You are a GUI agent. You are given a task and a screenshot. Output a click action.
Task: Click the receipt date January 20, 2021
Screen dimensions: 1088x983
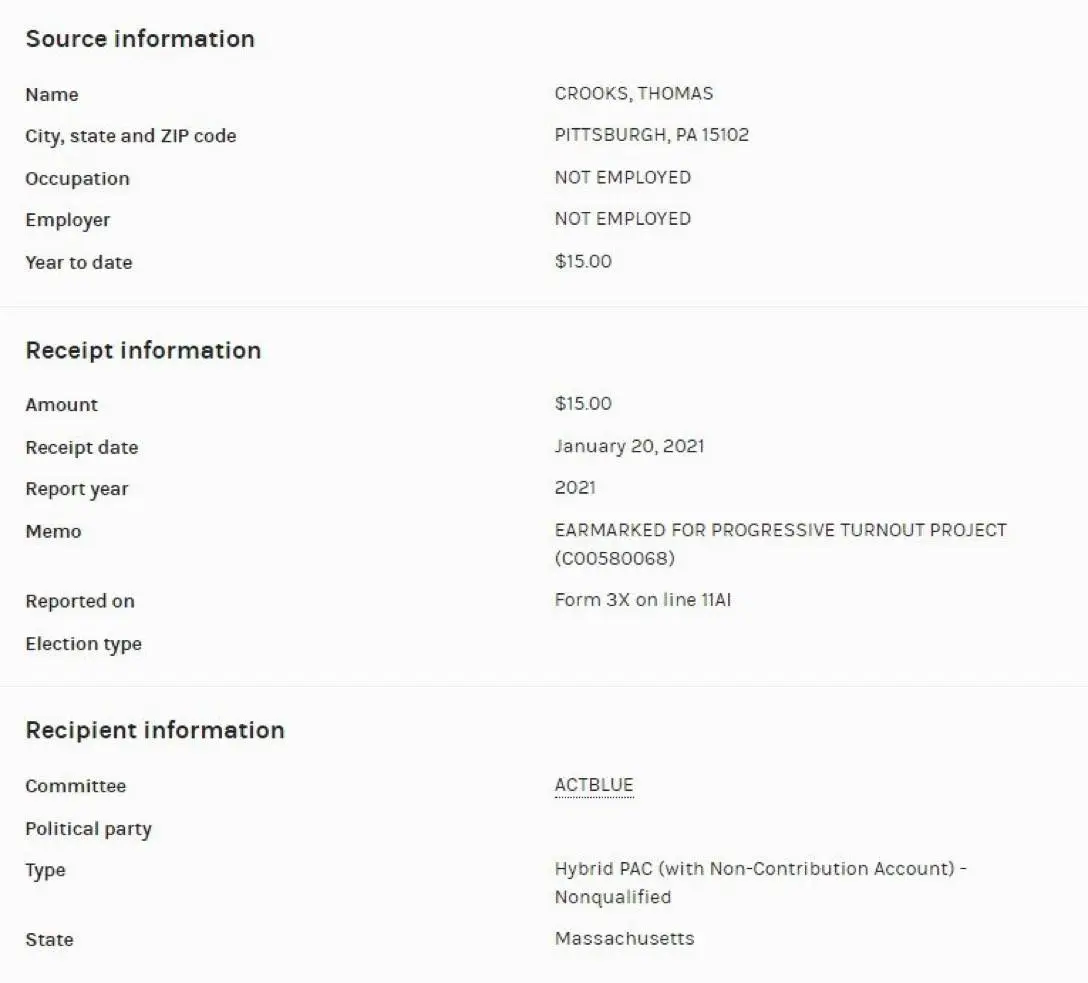(x=629, y=446)
